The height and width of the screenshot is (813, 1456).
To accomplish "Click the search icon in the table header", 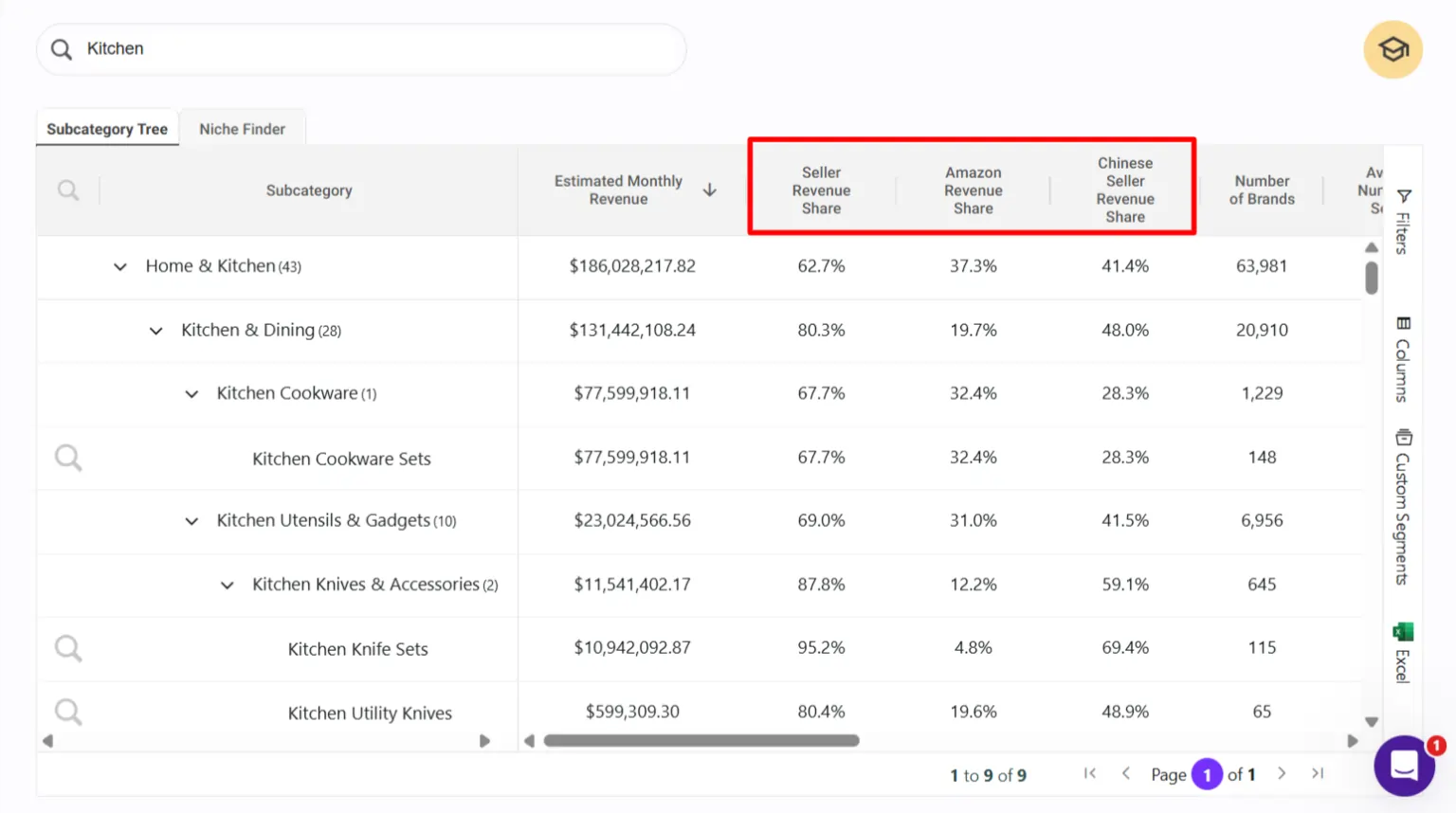I will pos(67,190).
